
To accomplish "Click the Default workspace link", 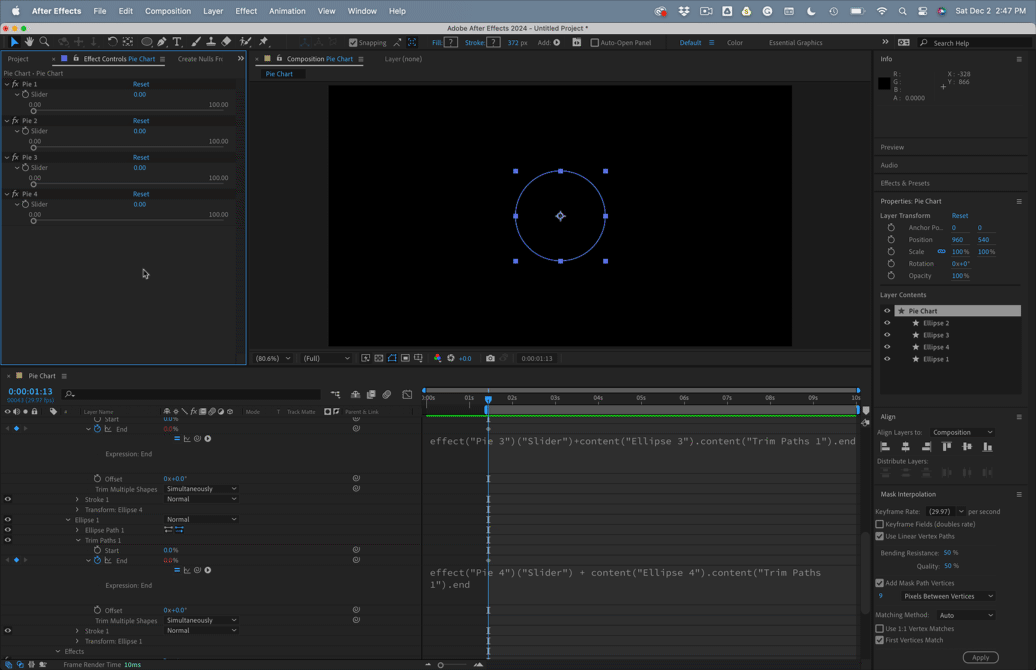I will 690,42.
